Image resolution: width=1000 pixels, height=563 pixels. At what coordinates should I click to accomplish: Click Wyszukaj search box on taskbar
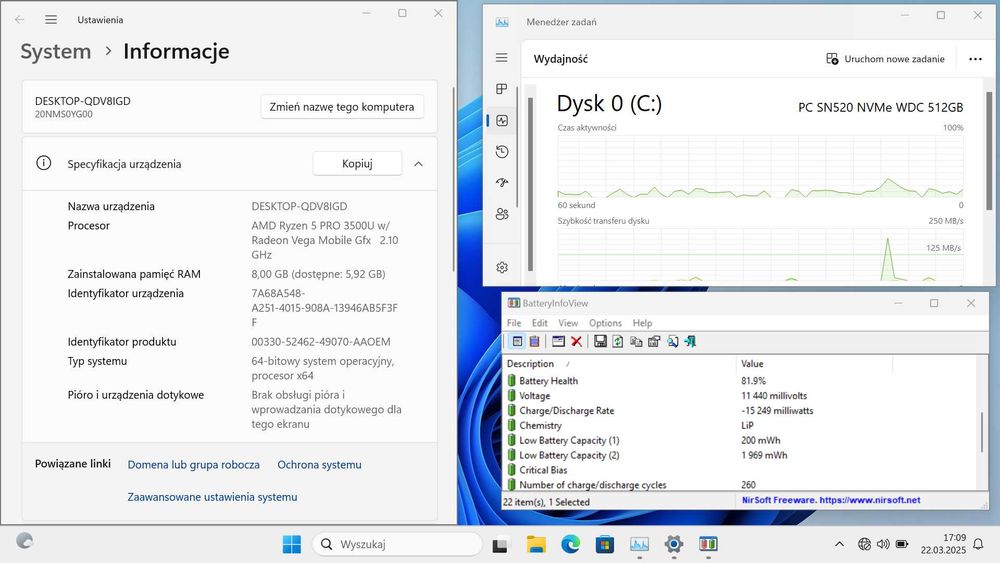(x=397, y=544)
